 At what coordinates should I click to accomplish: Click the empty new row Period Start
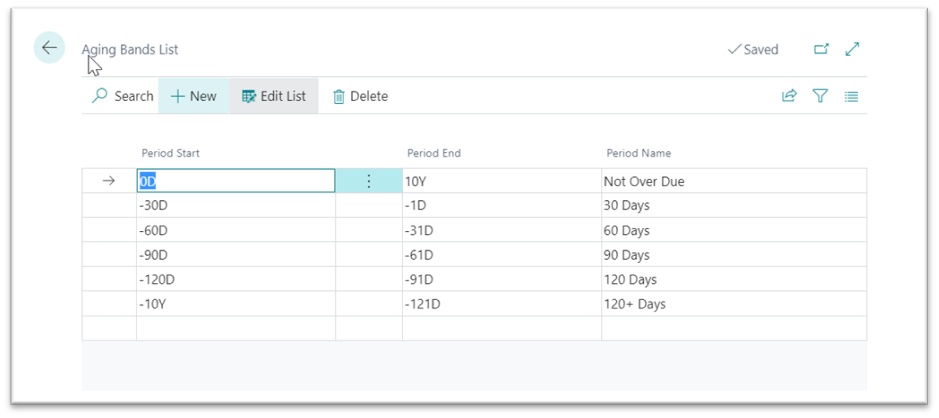coord(236,329)
